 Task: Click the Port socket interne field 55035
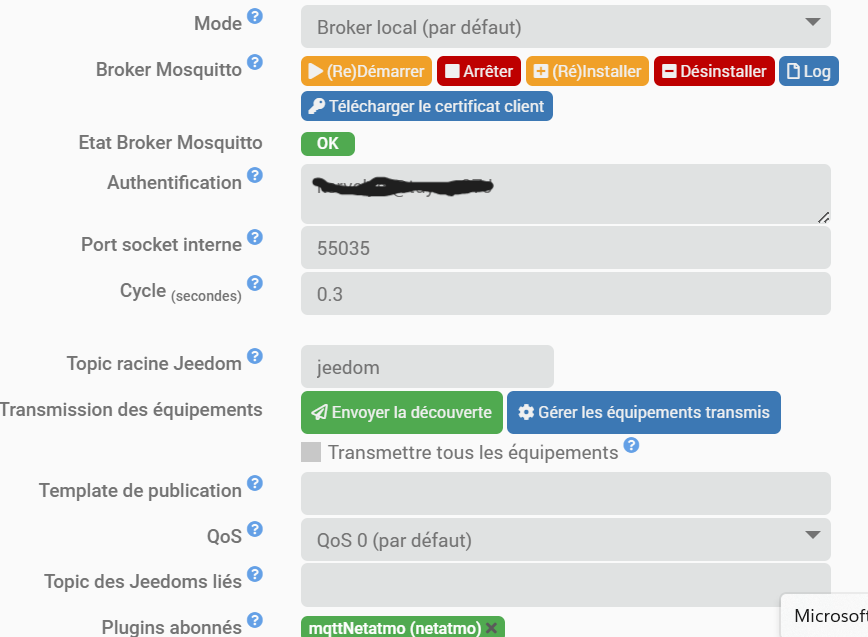click(x=566, y=248)
